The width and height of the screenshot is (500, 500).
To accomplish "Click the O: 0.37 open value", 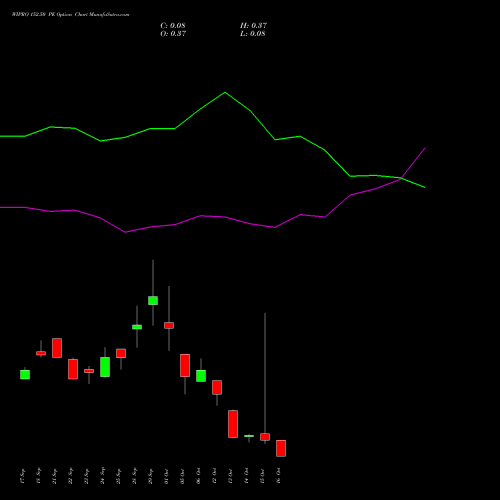I will [x=173, y=34].
